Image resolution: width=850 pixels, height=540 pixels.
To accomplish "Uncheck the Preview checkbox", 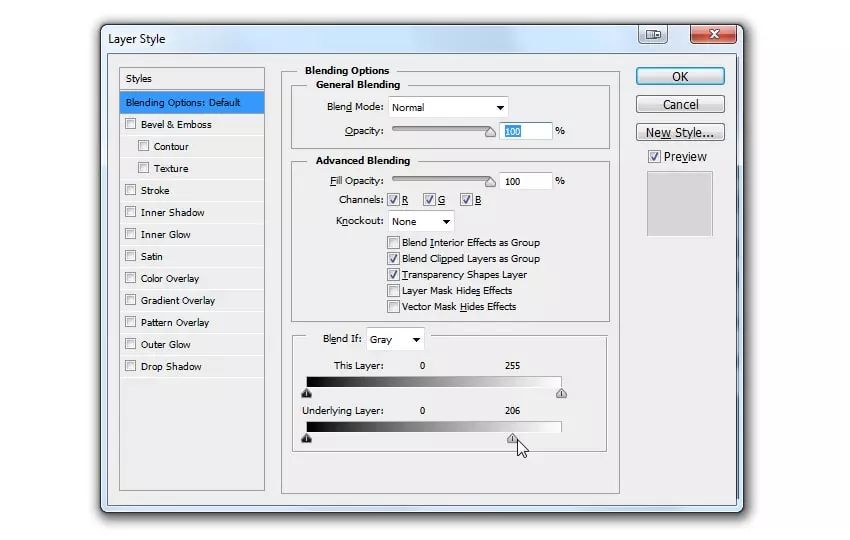I will click(654, 157).
